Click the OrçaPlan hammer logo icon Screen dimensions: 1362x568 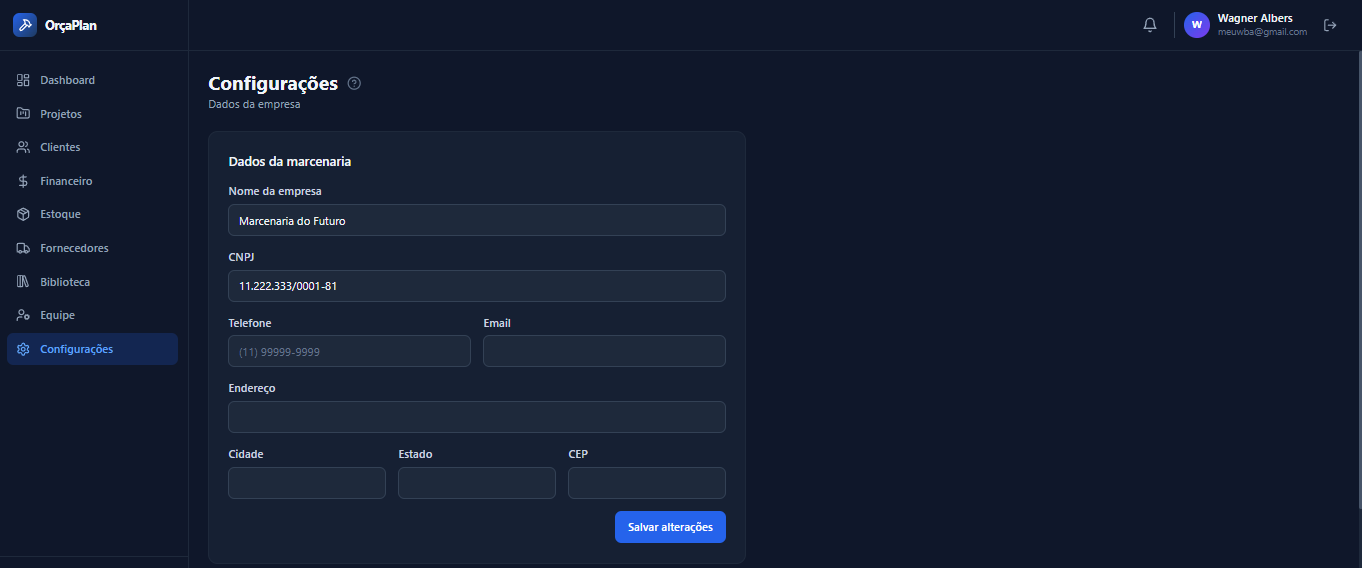25,25
